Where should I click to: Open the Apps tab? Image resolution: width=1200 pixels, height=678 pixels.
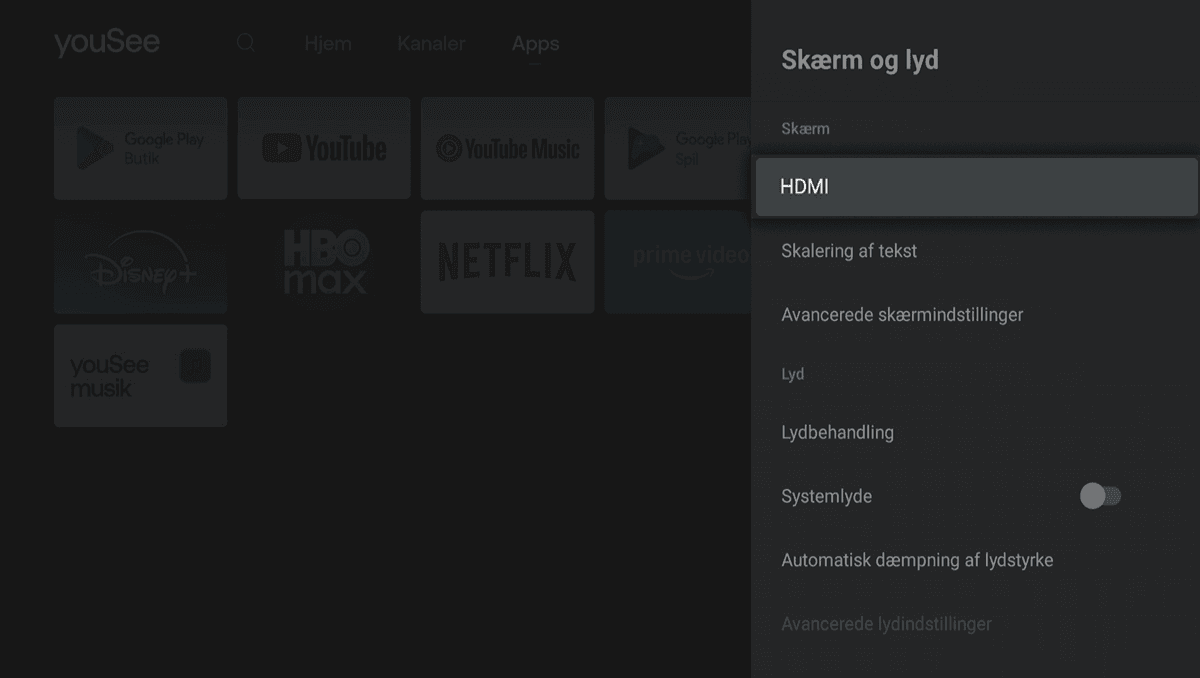[x=535, y=44]
